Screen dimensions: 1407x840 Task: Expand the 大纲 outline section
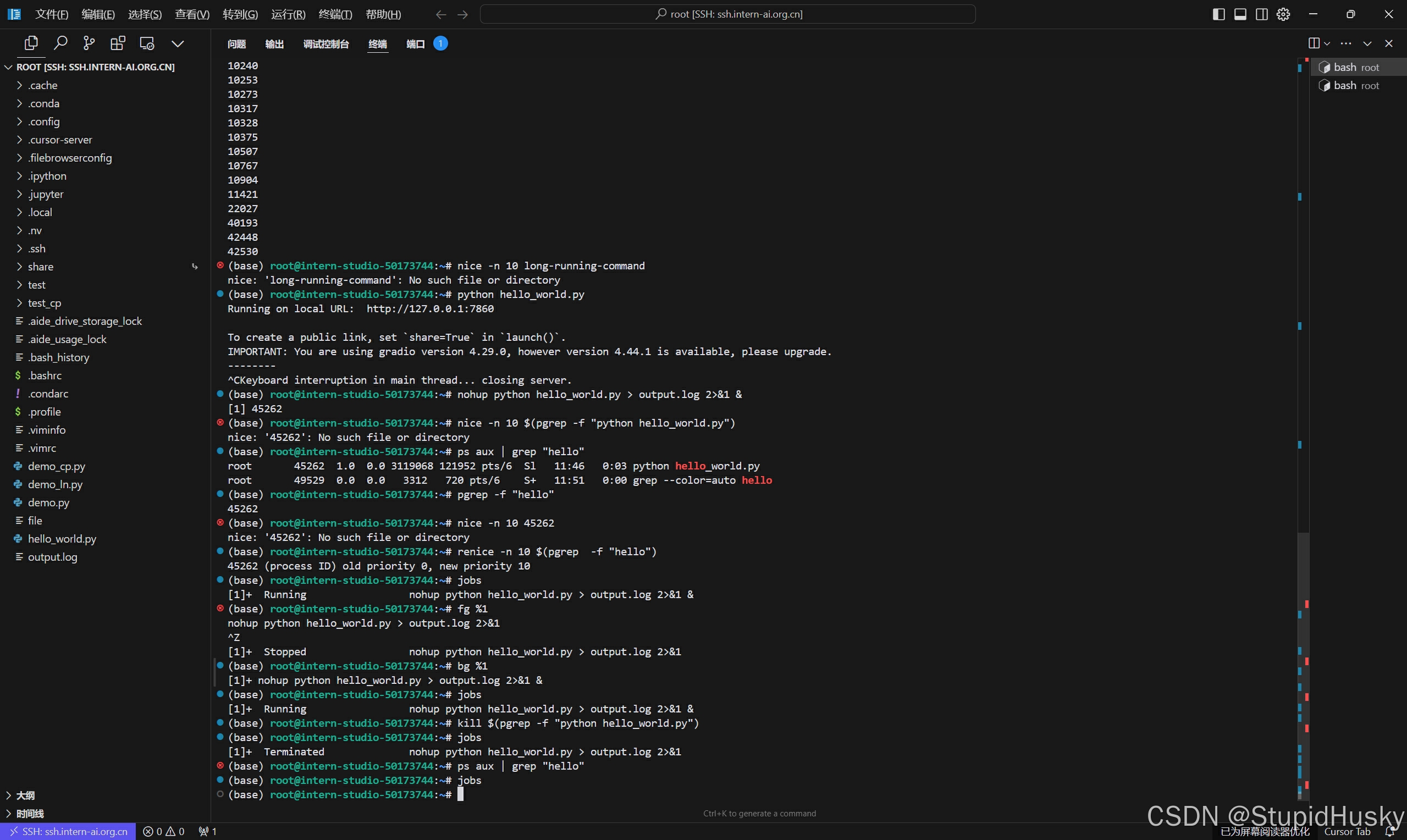tap(25, 795)
